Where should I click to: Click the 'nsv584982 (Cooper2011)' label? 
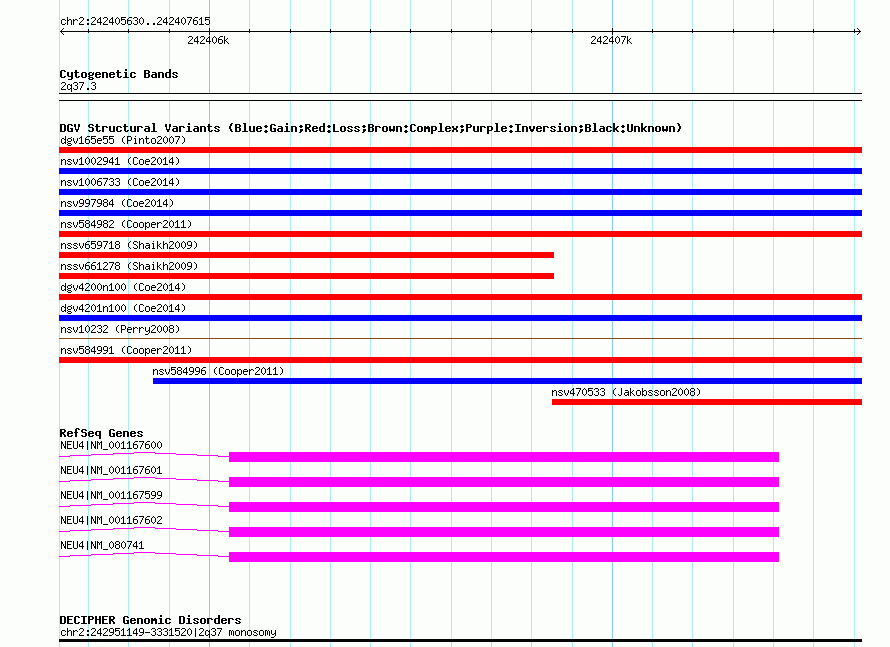point(126,224)
